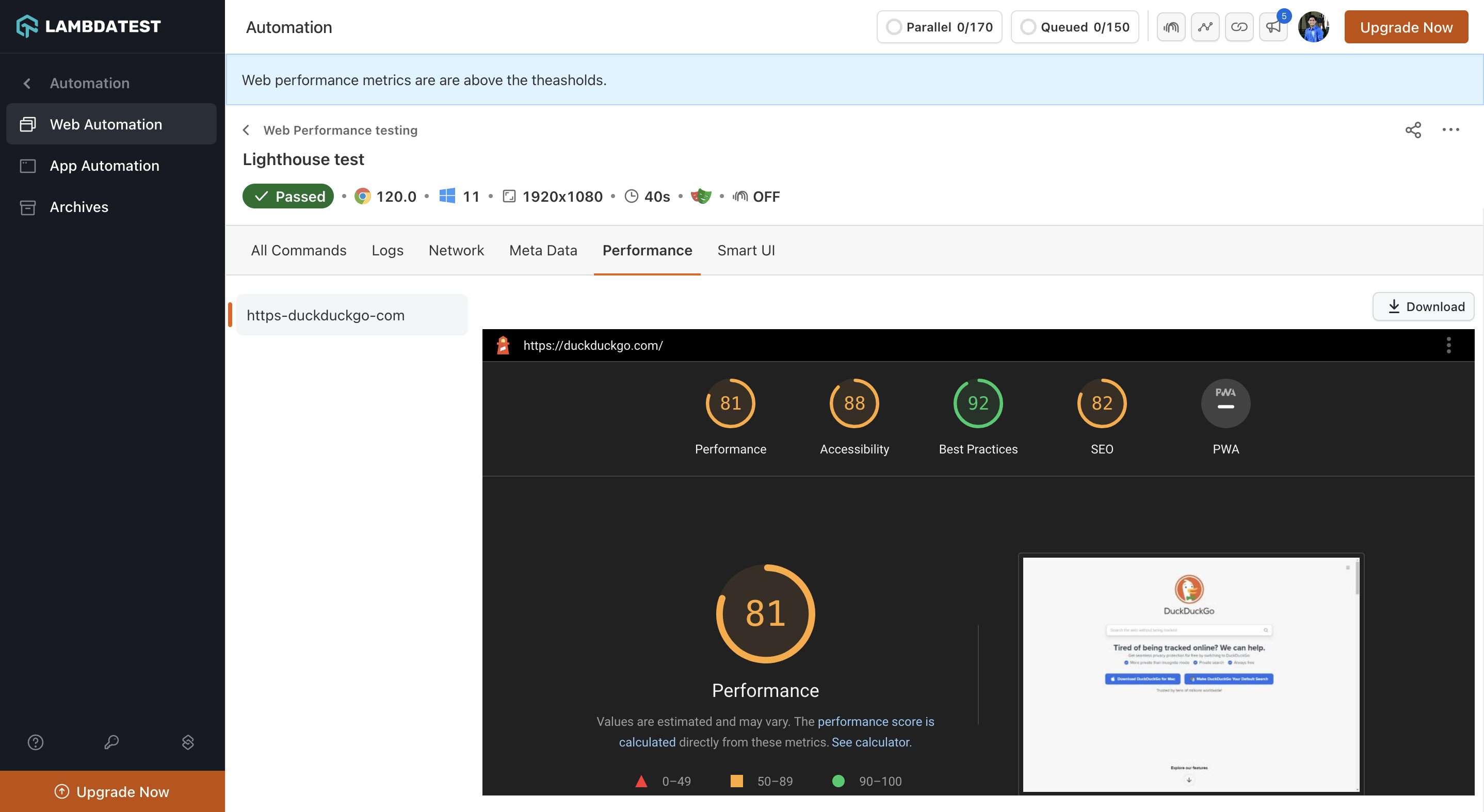Follow the See calculator link
The width and height of the screenshot is (1484, 812).
coord(870,742)
